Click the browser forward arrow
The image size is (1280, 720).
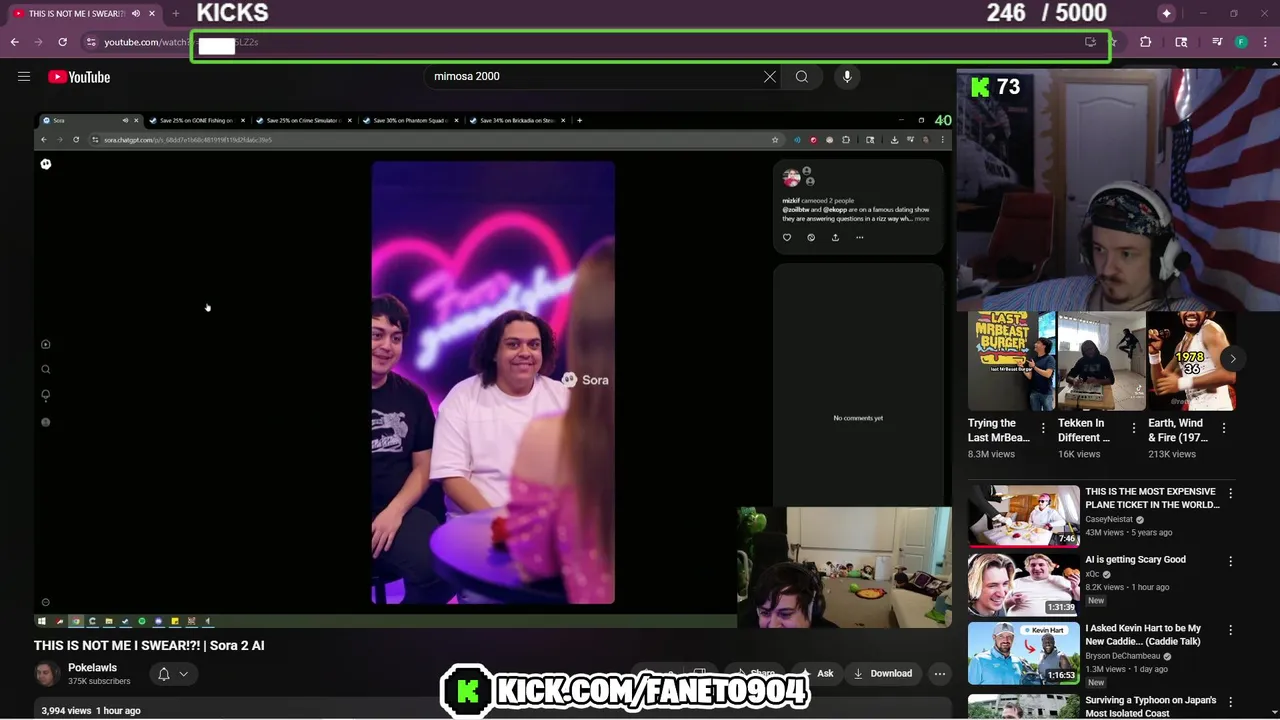(x=38, y=42)
